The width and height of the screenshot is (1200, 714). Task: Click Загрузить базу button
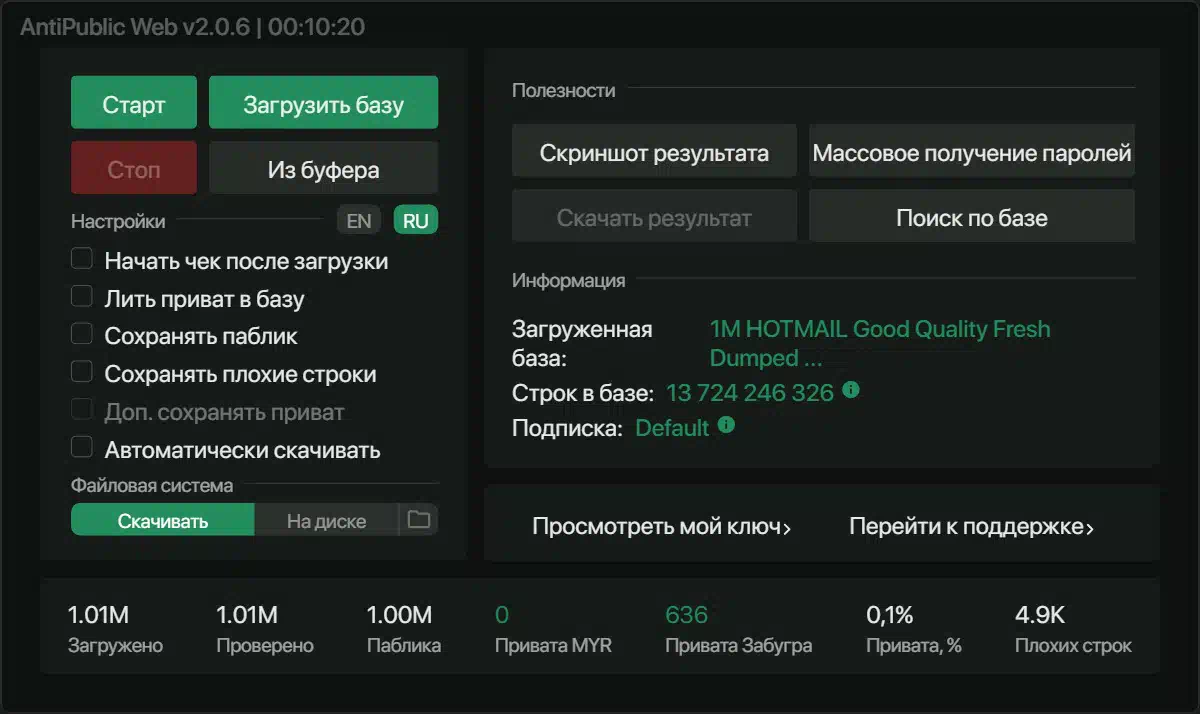(324, 103)
